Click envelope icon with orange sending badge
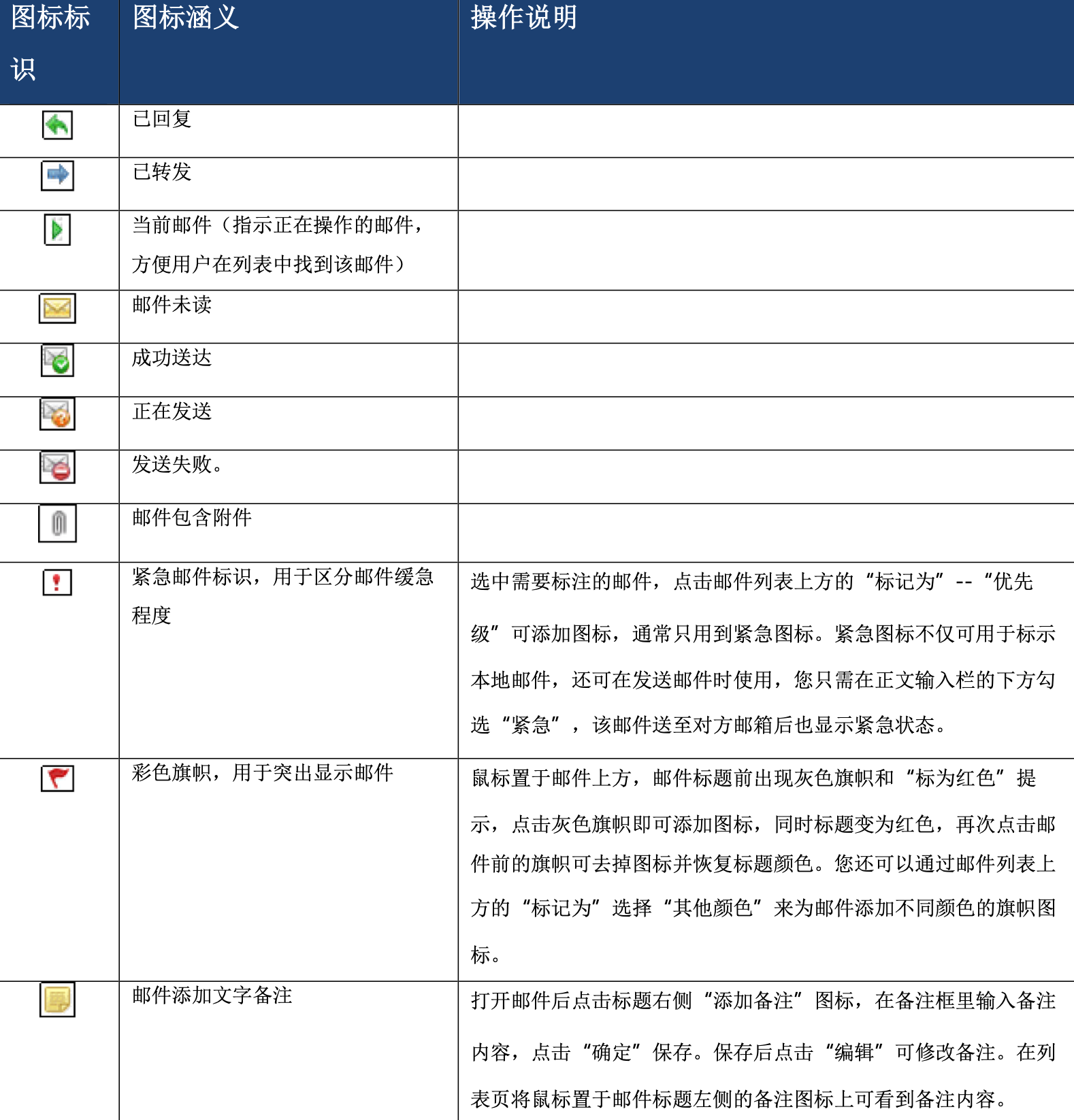1074x1120 pixels. pos(57,414)
